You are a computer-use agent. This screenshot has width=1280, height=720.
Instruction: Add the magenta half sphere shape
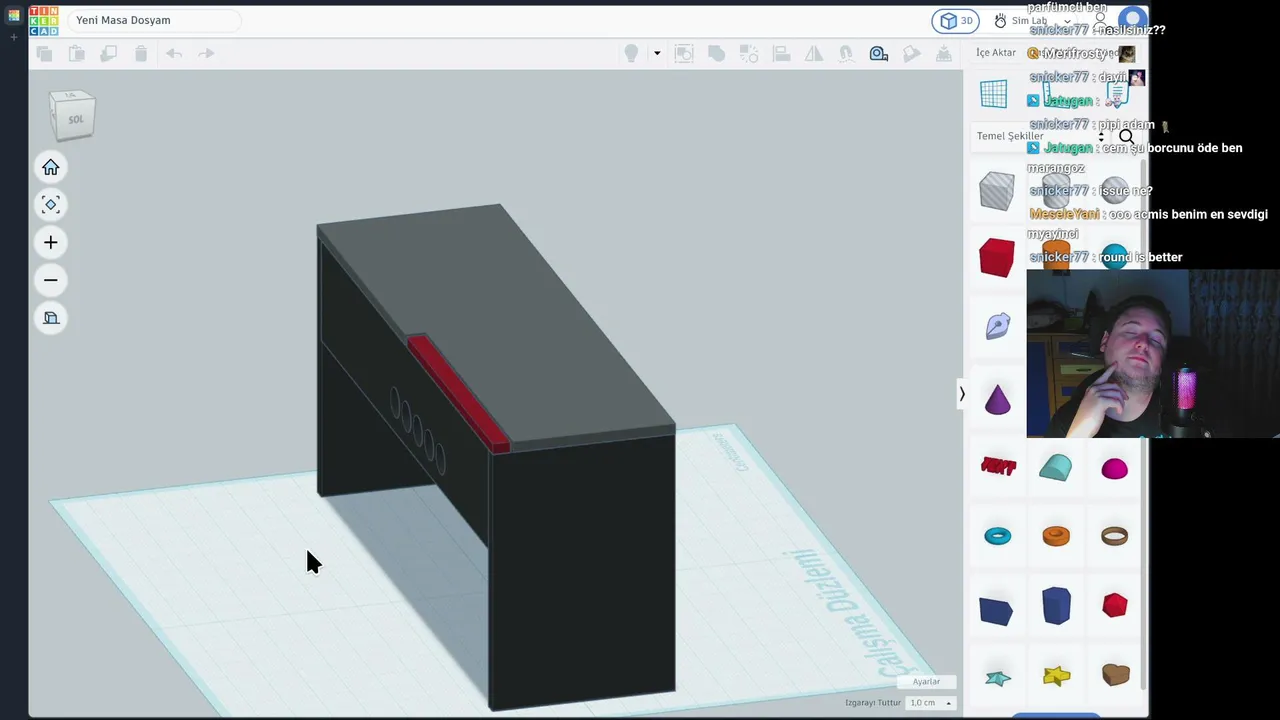pos(1114,469)
